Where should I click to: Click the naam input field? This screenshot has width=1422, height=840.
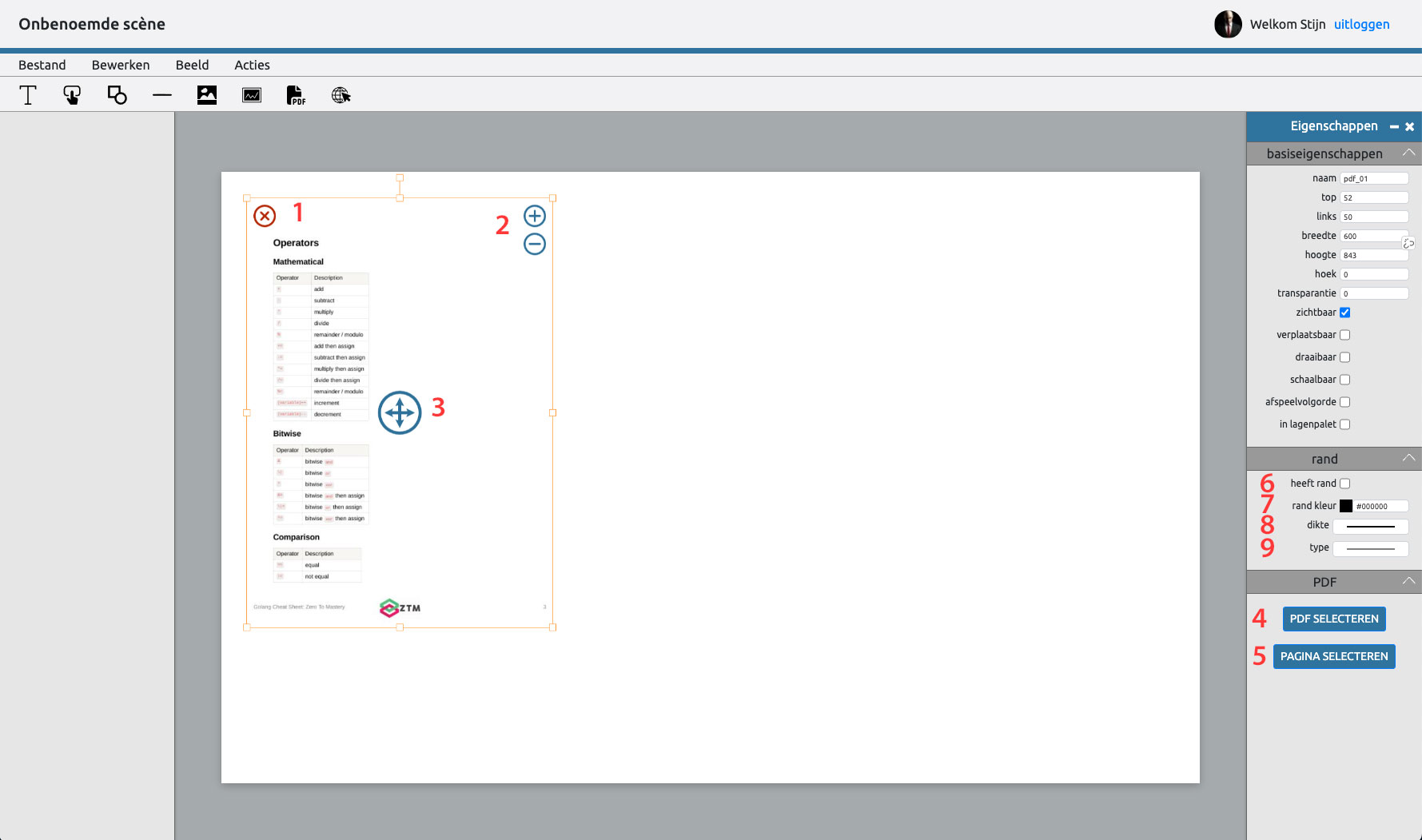point(1374,178)
